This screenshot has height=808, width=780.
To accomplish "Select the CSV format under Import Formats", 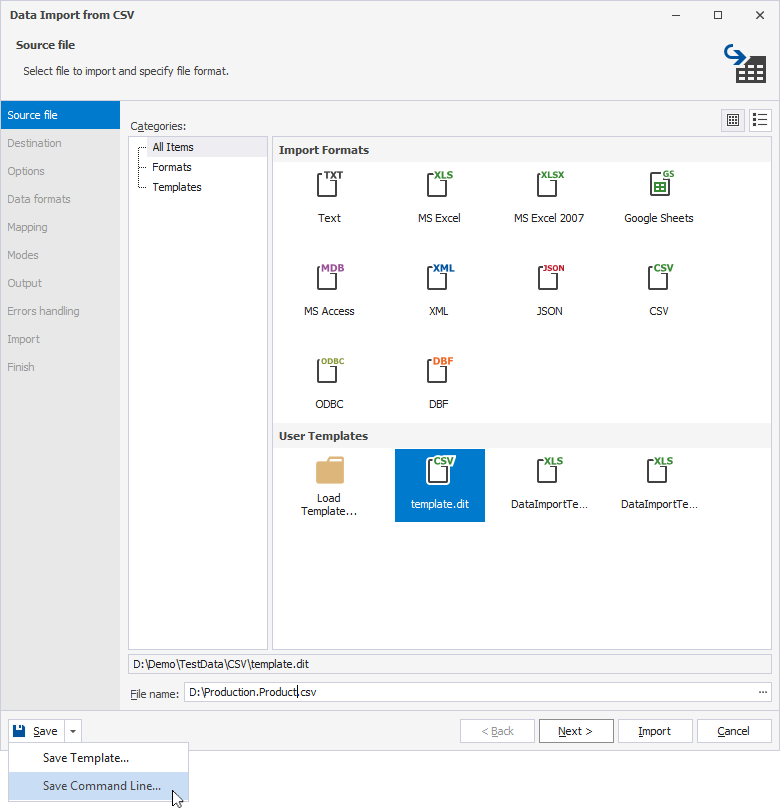I will coord(659,277).
